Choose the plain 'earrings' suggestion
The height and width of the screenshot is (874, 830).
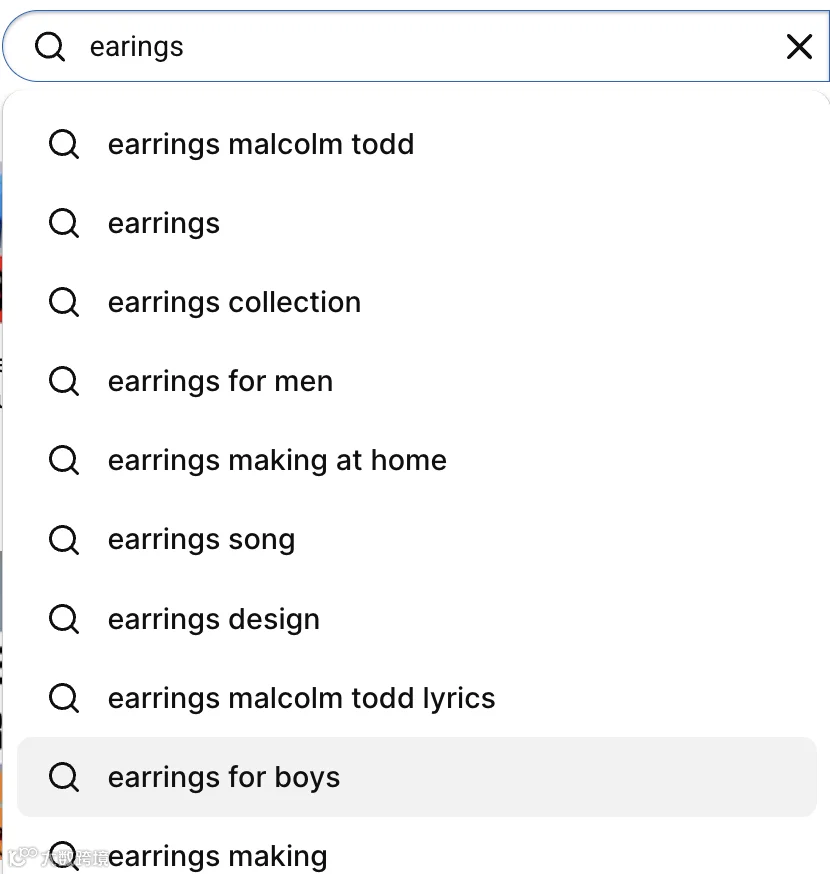click(x=417, y=224)
